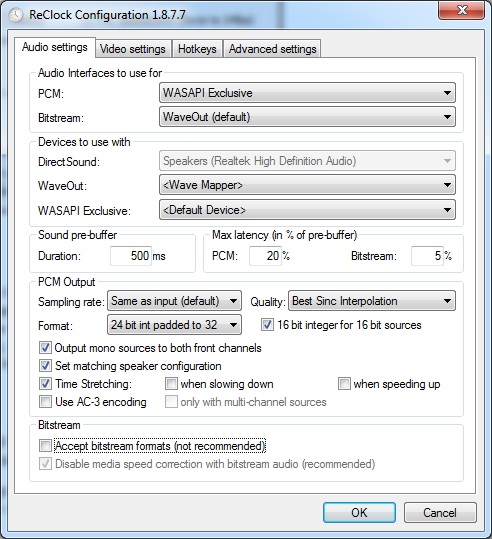Open the Bitstream interface dropdown
The width and height of the screenshot is (492, 539).
(x=307, y=117)
